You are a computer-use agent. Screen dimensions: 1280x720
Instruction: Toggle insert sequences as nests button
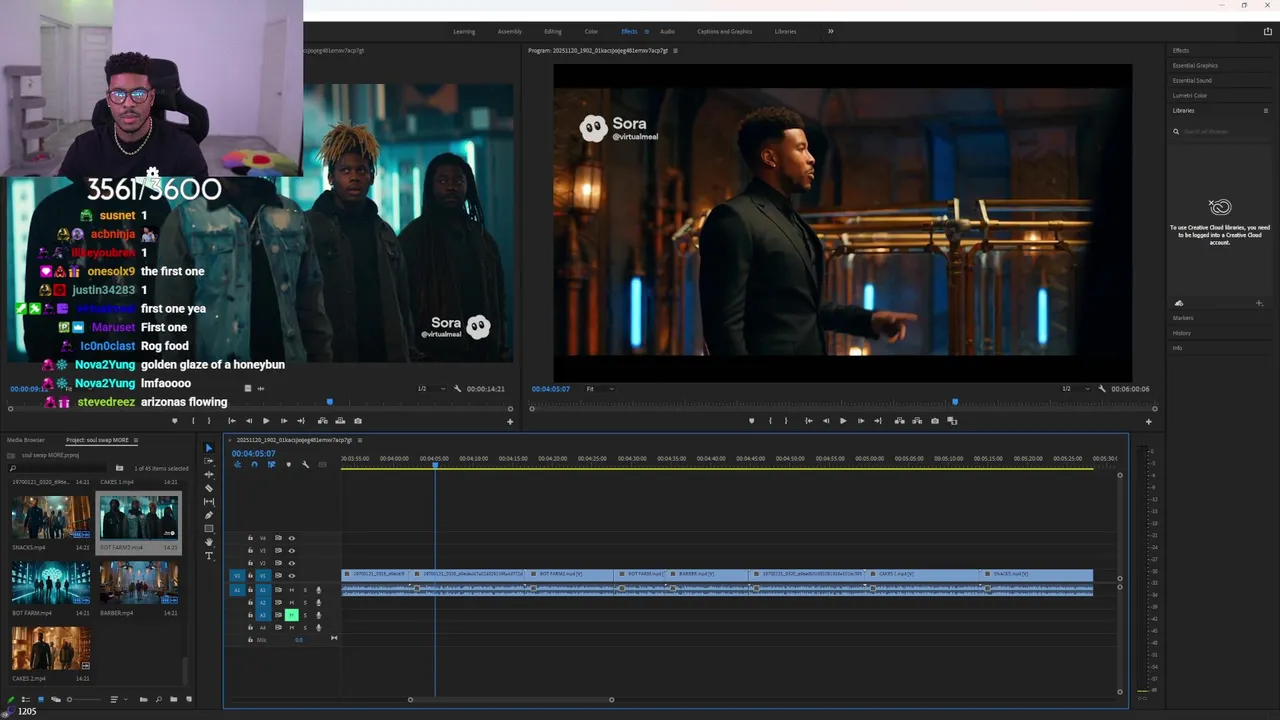coord(237,464)
